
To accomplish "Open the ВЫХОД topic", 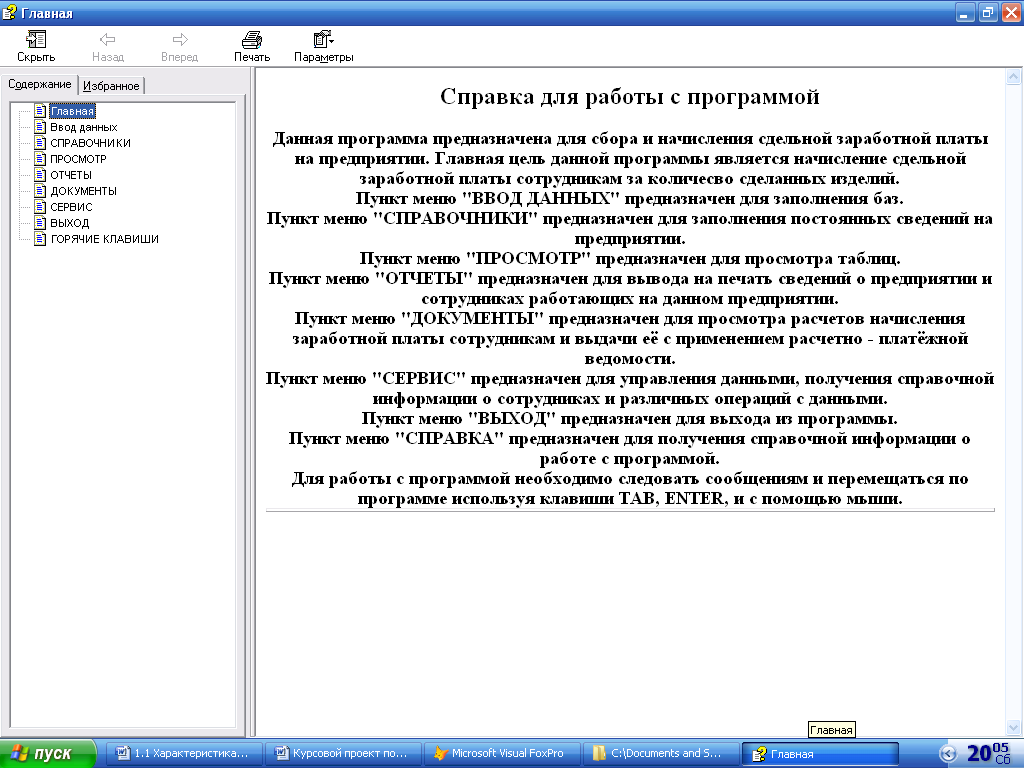I will pos(70,223).
